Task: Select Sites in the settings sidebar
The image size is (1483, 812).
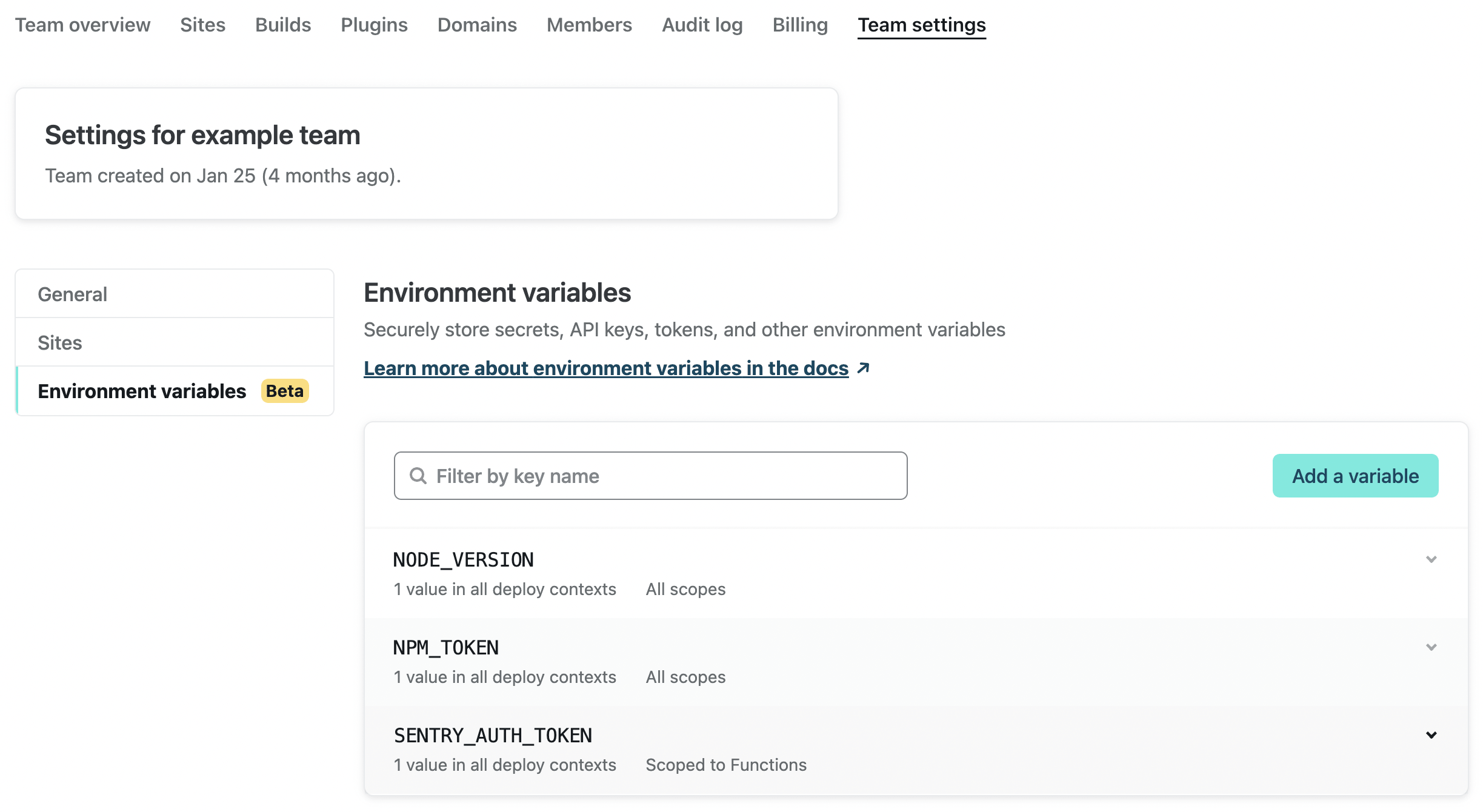Action: [59, 342]
